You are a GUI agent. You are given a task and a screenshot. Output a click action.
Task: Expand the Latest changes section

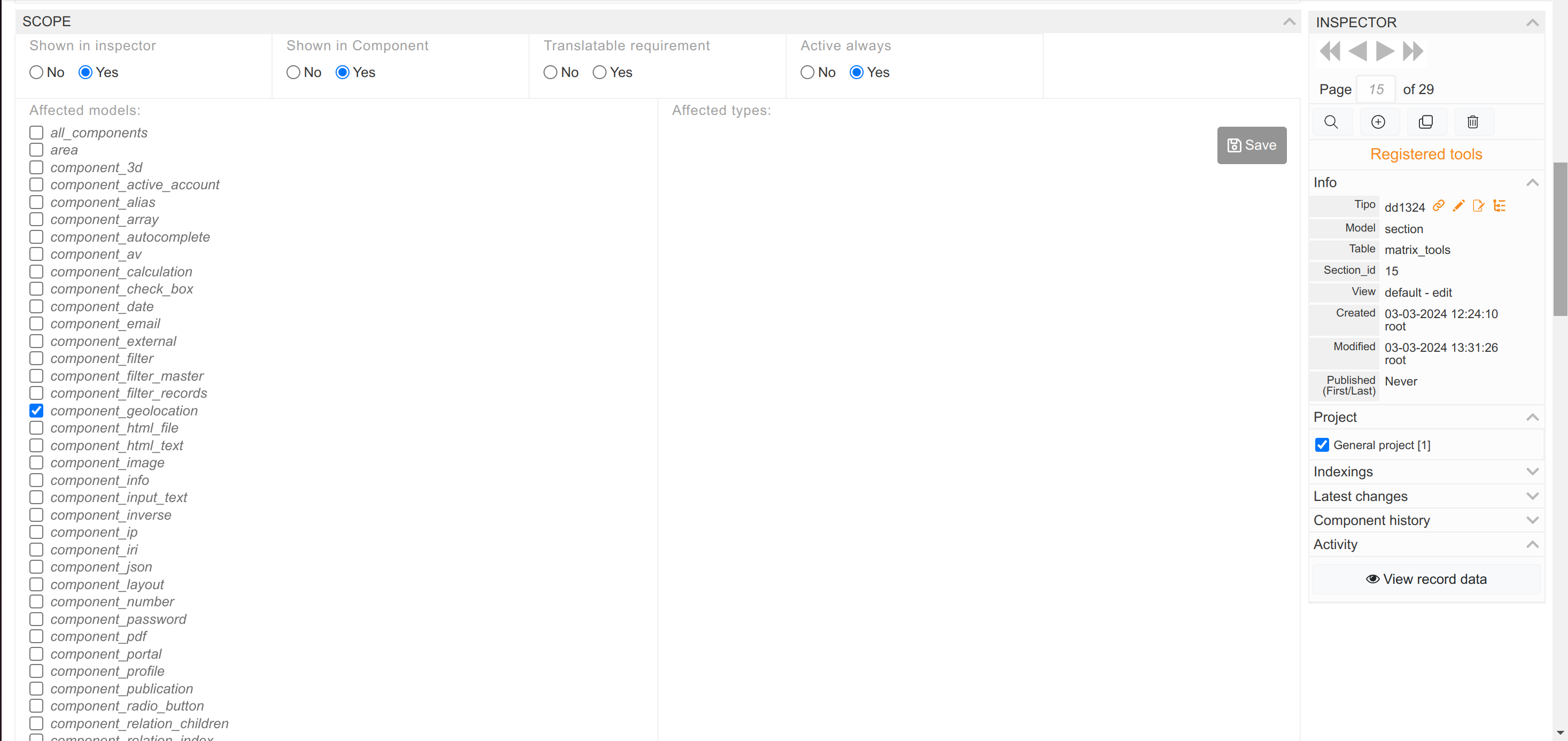(1425, 496)
